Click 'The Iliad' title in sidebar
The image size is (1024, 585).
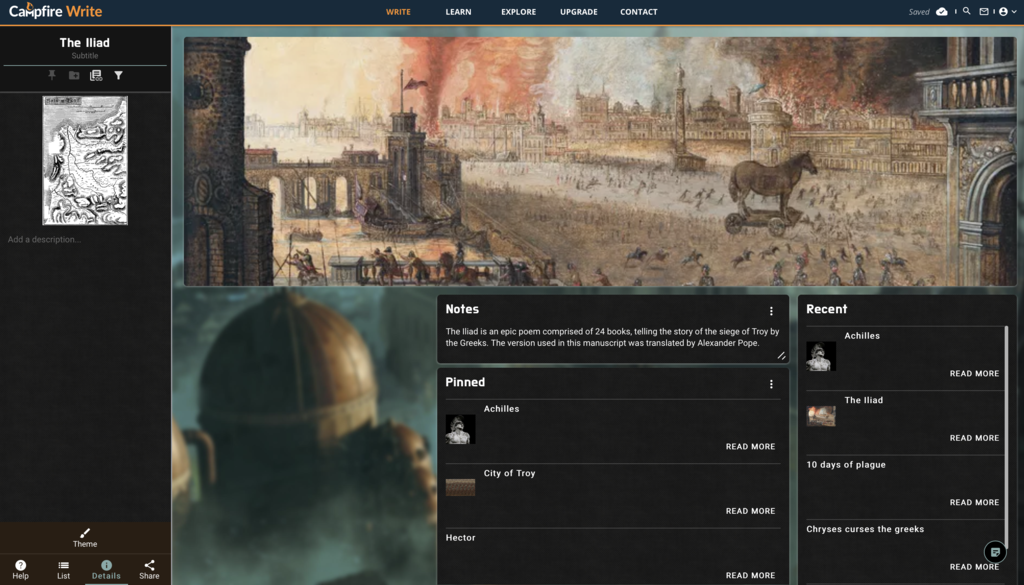click(x=85, y=42)
